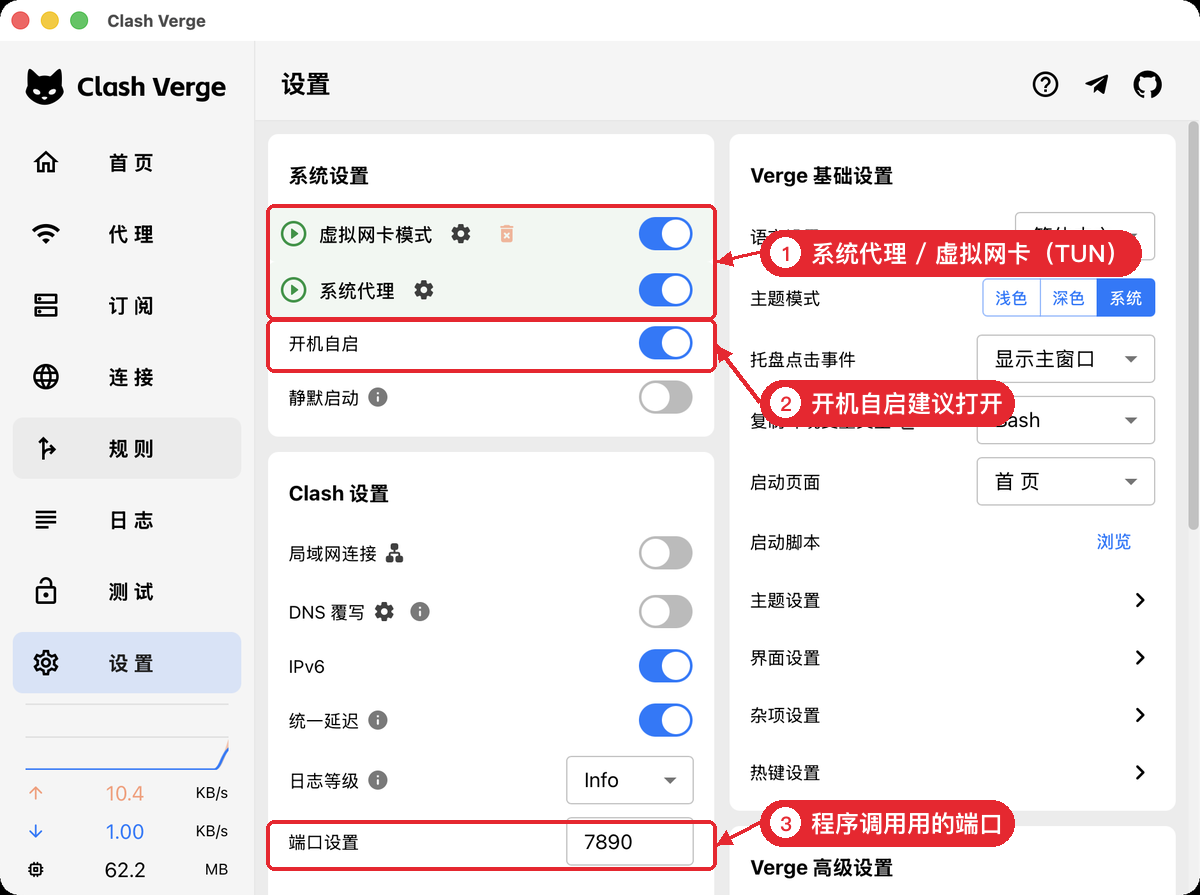Open the gear icon beside DNS 覆写
The image size is (1200, 895).
(x=384, y=611)
